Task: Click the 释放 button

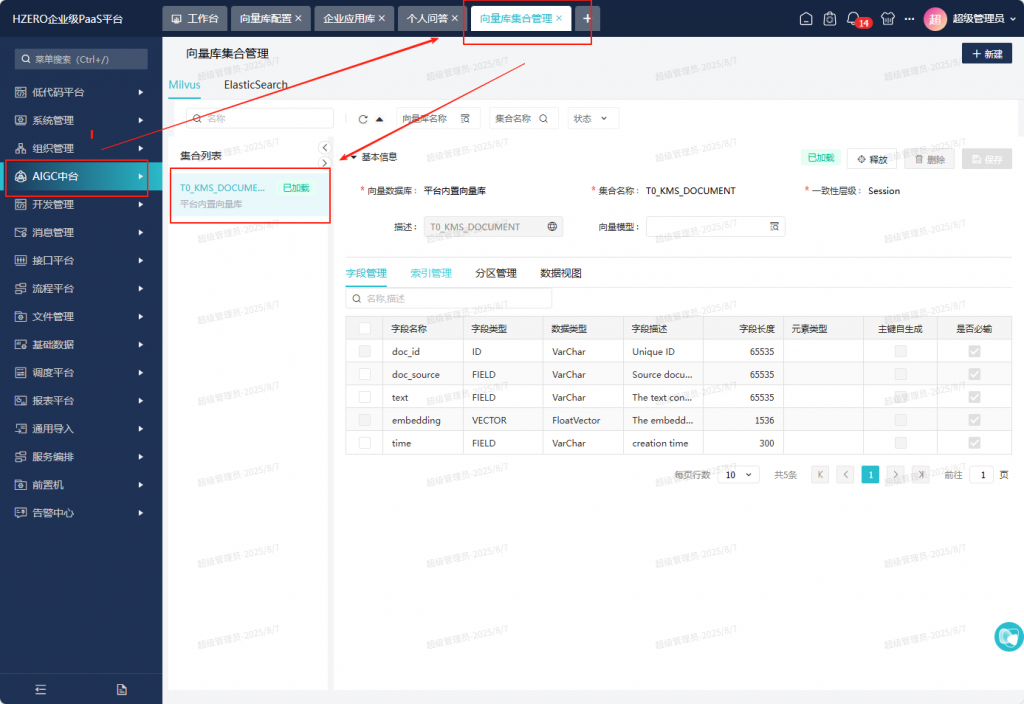Action: point(872,159)
